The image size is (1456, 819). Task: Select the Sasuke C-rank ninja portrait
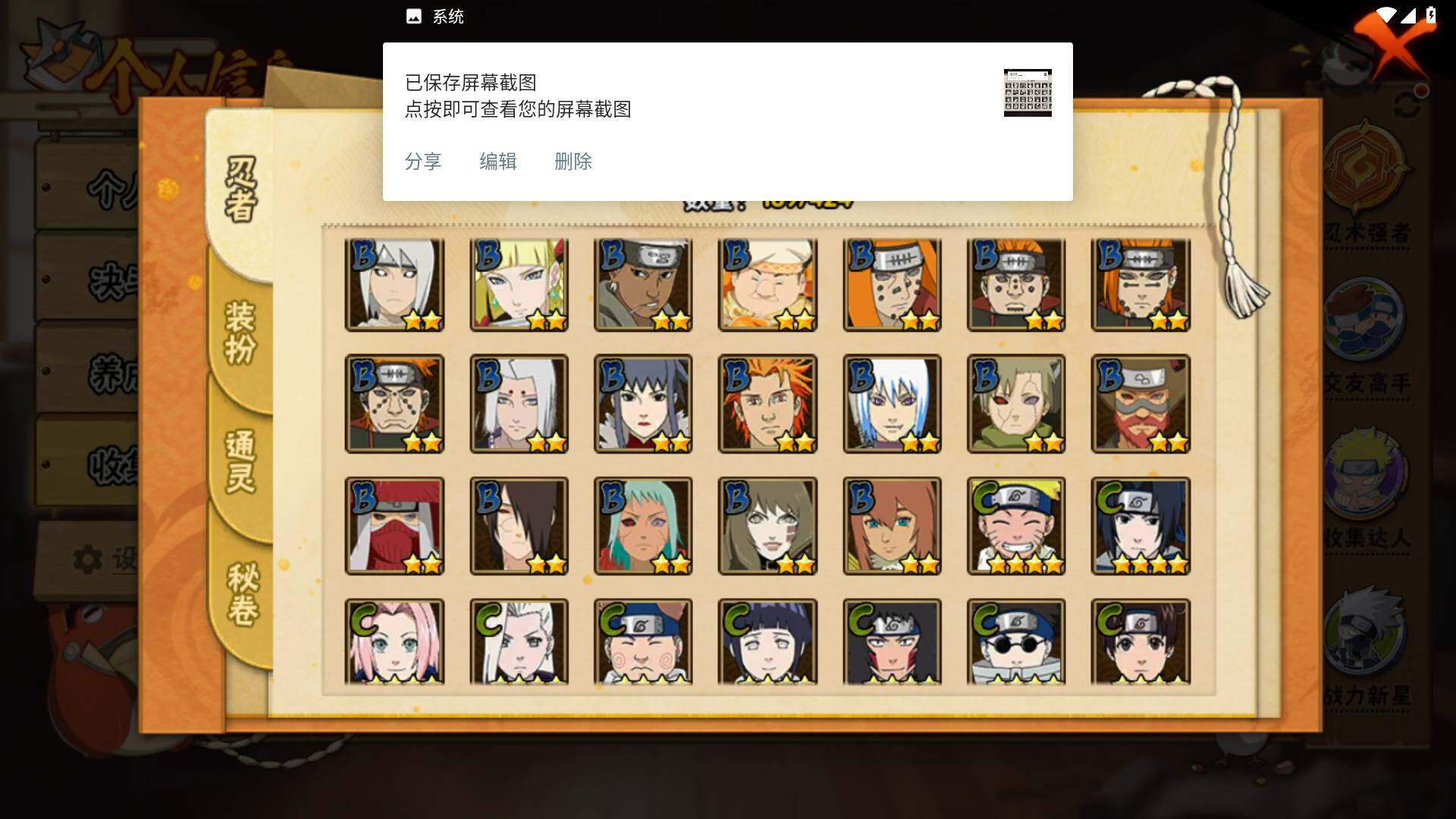(1141, 526)
